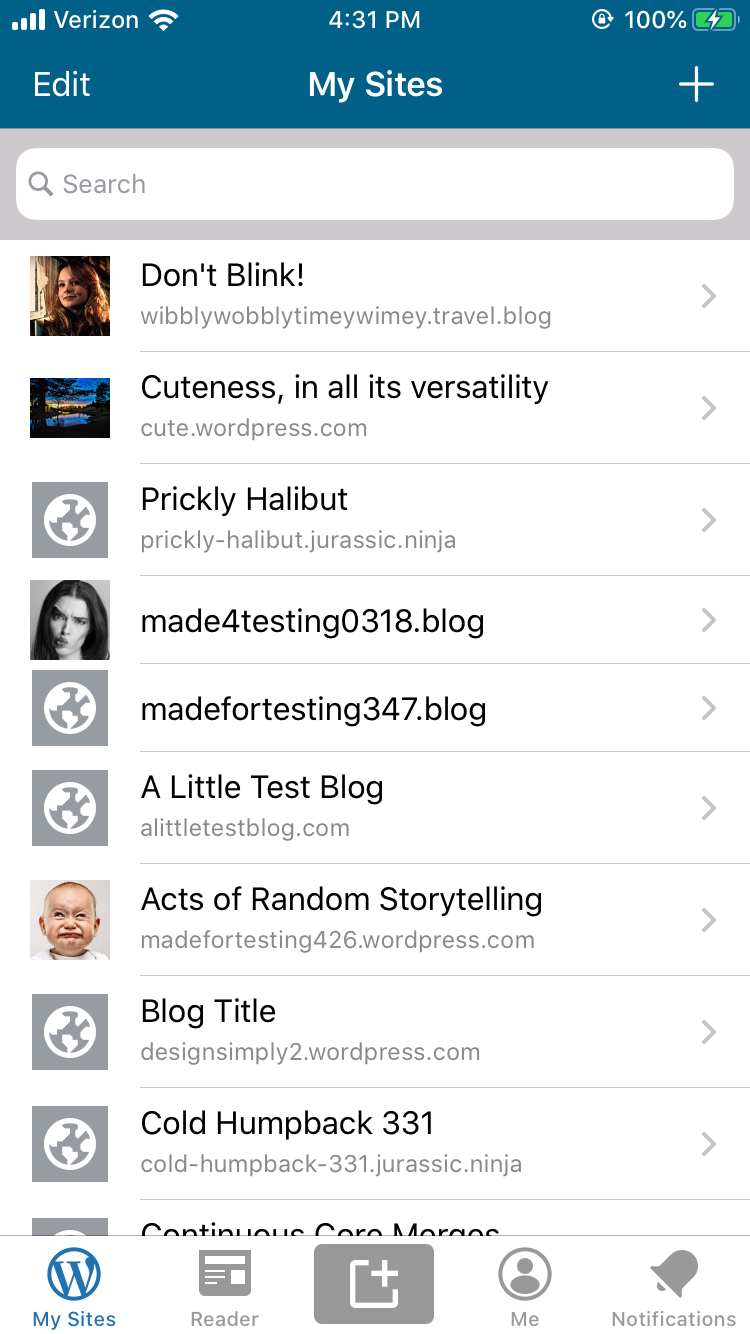Image resolution: width=750 pixels, height=1334 pixels.
Task: Open chevron for A Little Test Blog
Action: click(x=709, y=808)
